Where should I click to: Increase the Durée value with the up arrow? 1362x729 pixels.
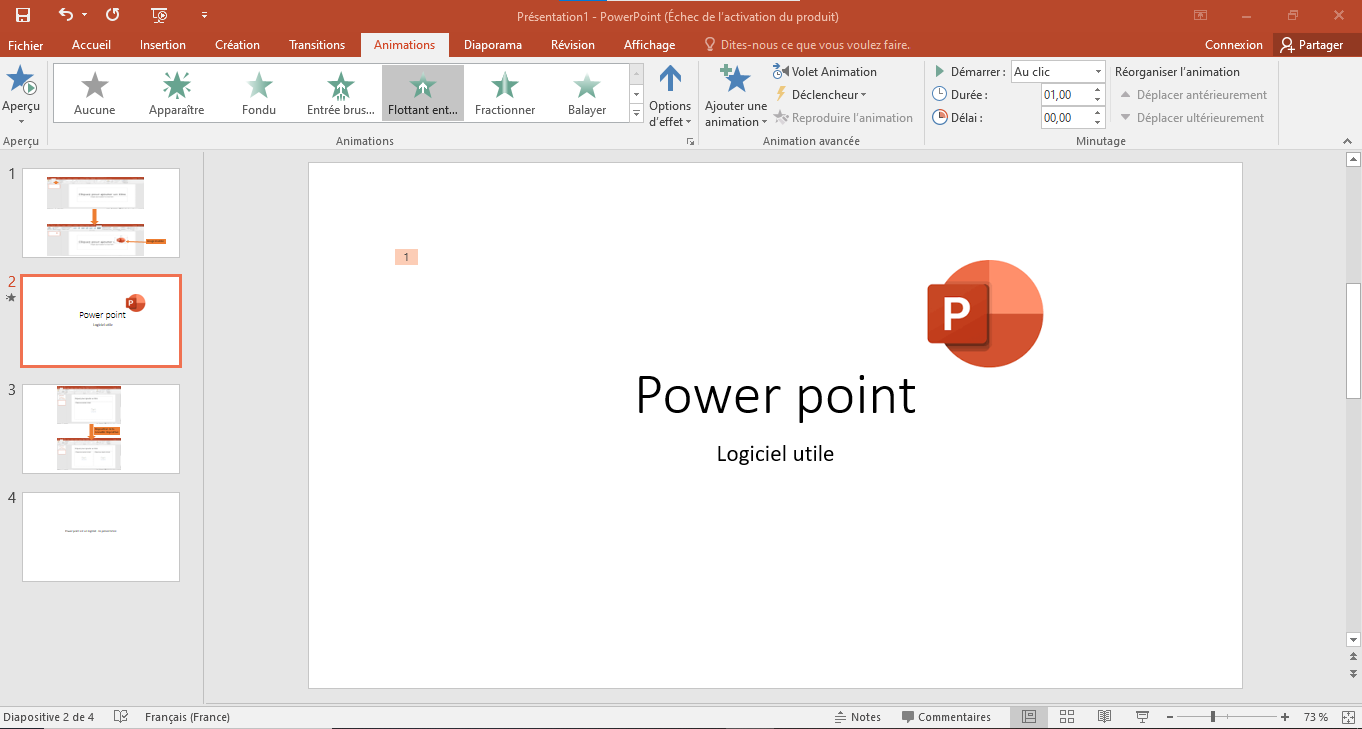[1099, 90]
